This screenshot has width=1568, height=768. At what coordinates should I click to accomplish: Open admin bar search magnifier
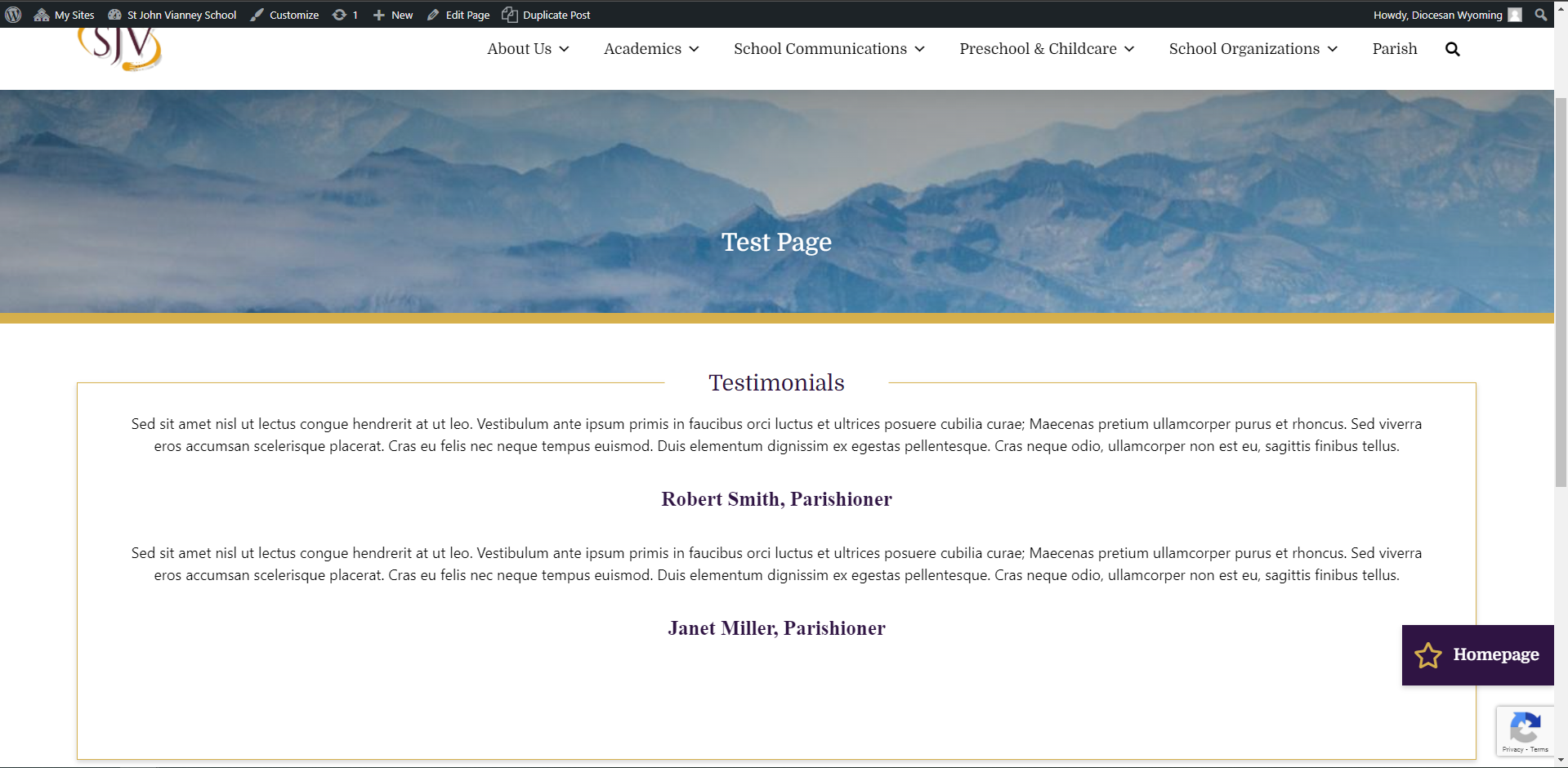[x=1540, y=15]
